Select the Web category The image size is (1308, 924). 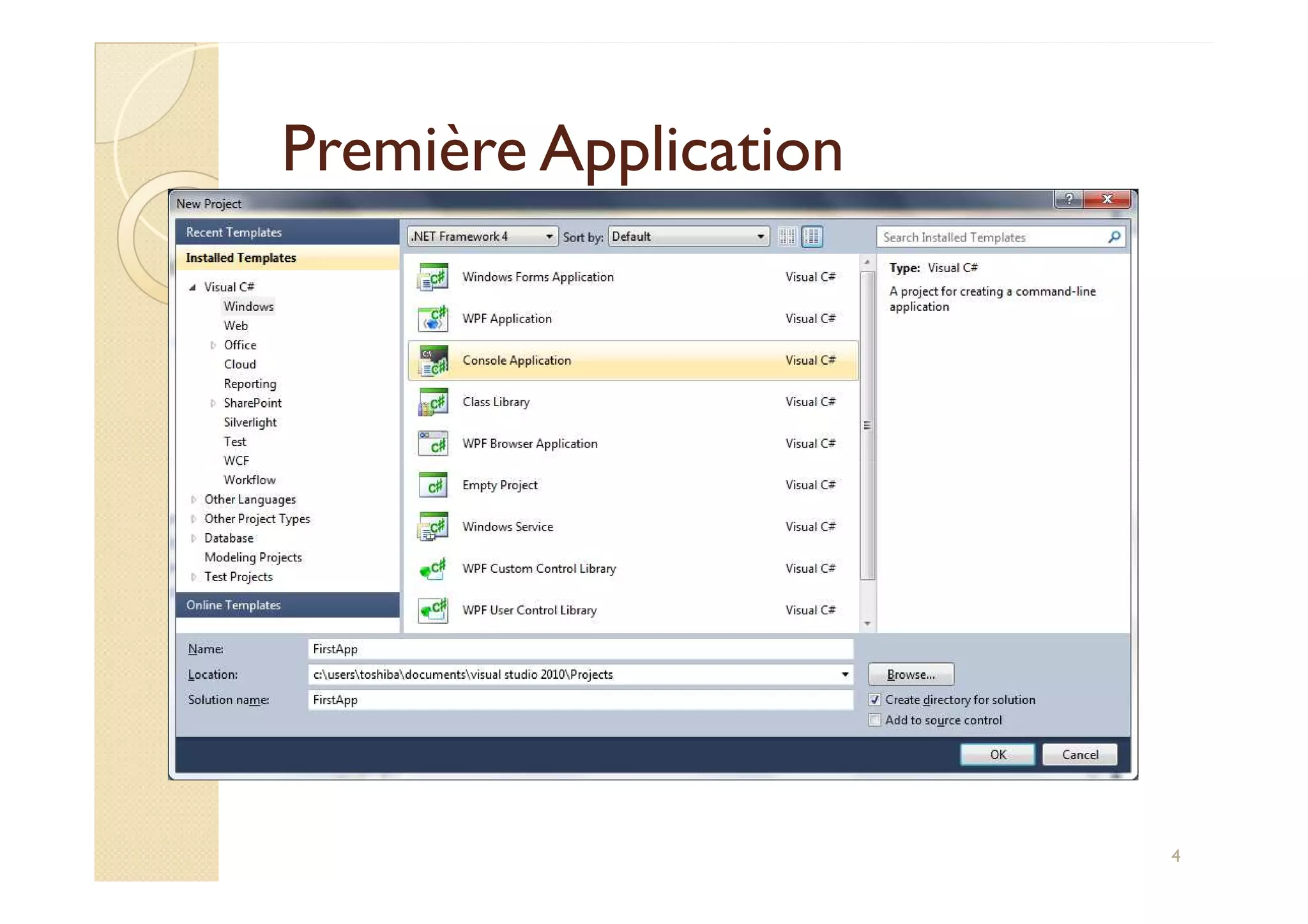tap(236, 326)
